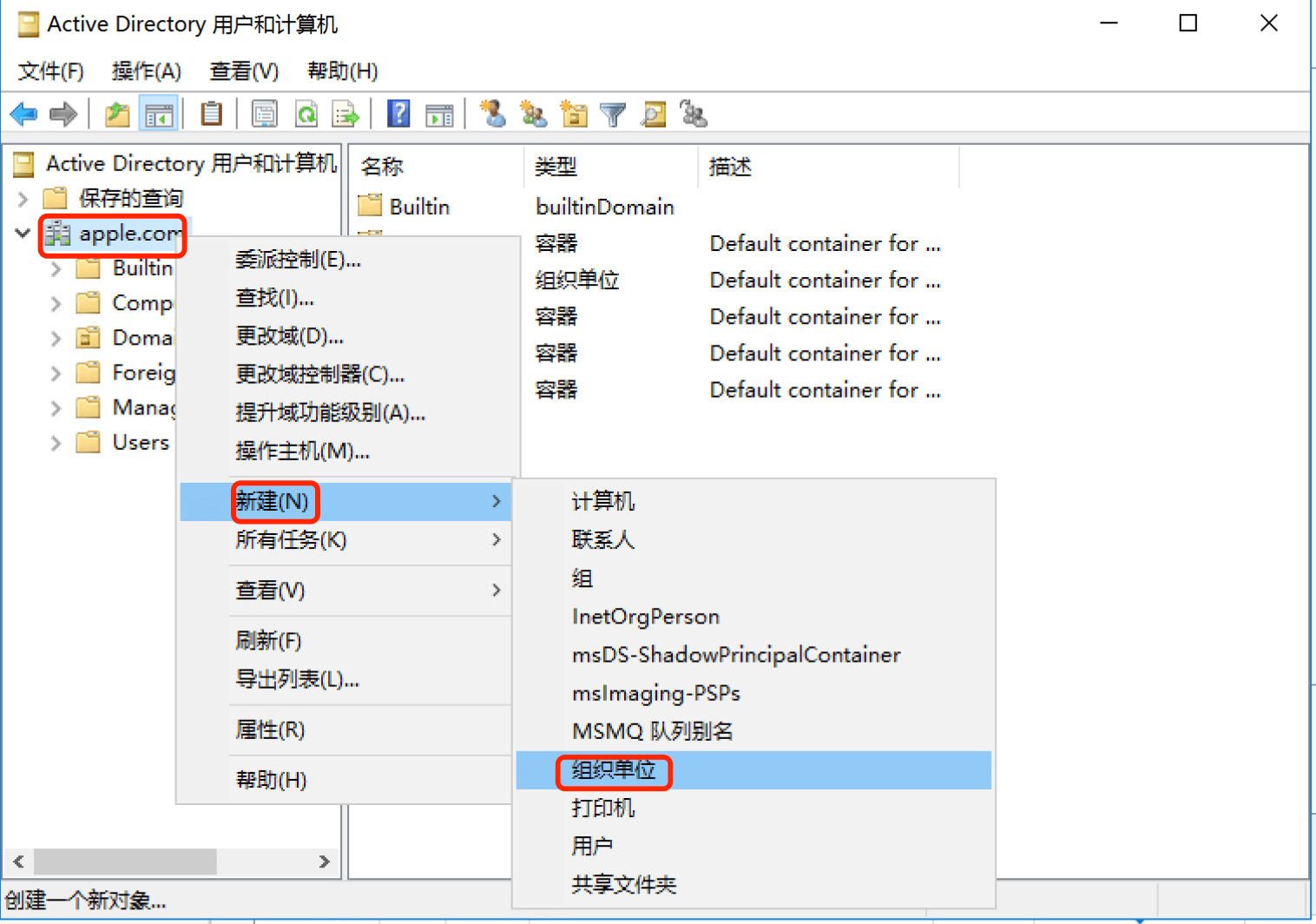
Task: Choose 导出列表(L)... from context menu
Action: pyautogui.click(x=345, y=679)
